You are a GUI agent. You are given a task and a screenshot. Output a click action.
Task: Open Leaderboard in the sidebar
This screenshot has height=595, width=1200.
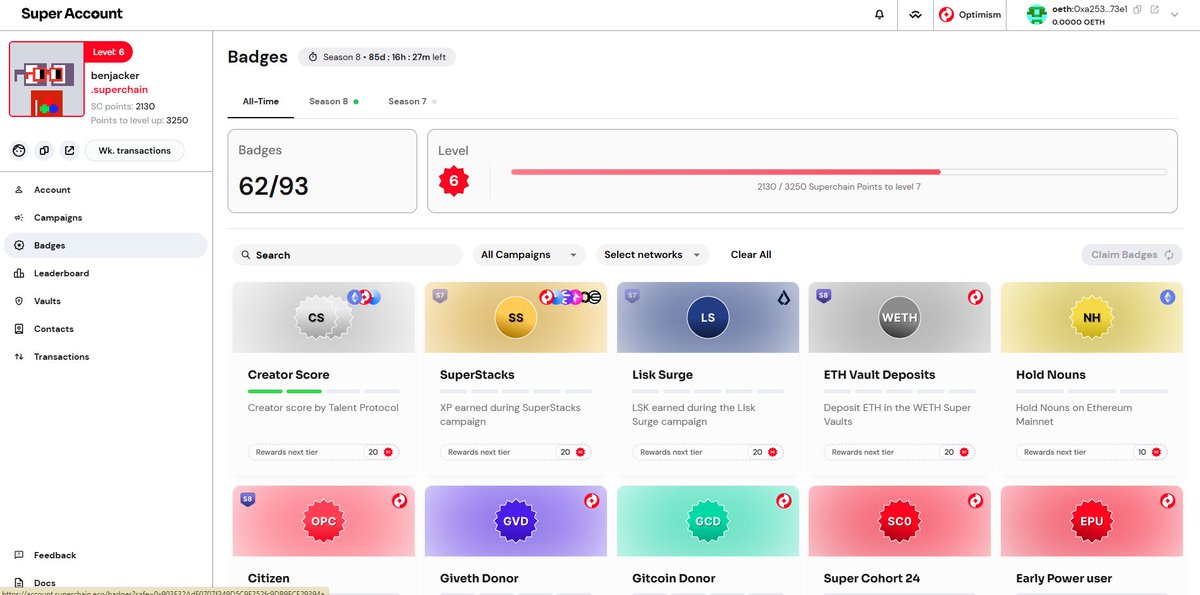[x=105, y=273]
